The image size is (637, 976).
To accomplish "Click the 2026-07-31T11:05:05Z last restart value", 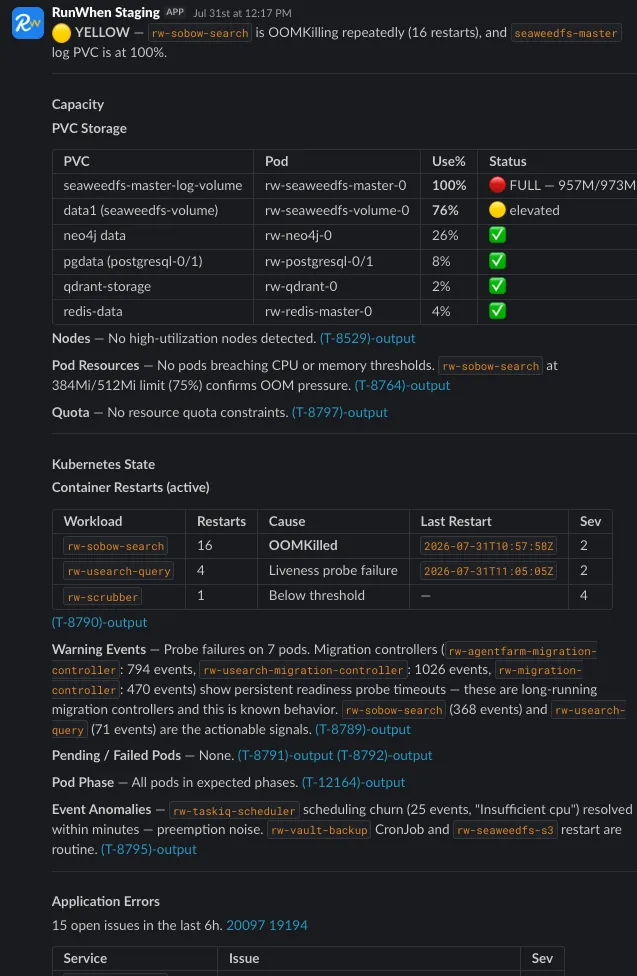I will click(488, 571).
